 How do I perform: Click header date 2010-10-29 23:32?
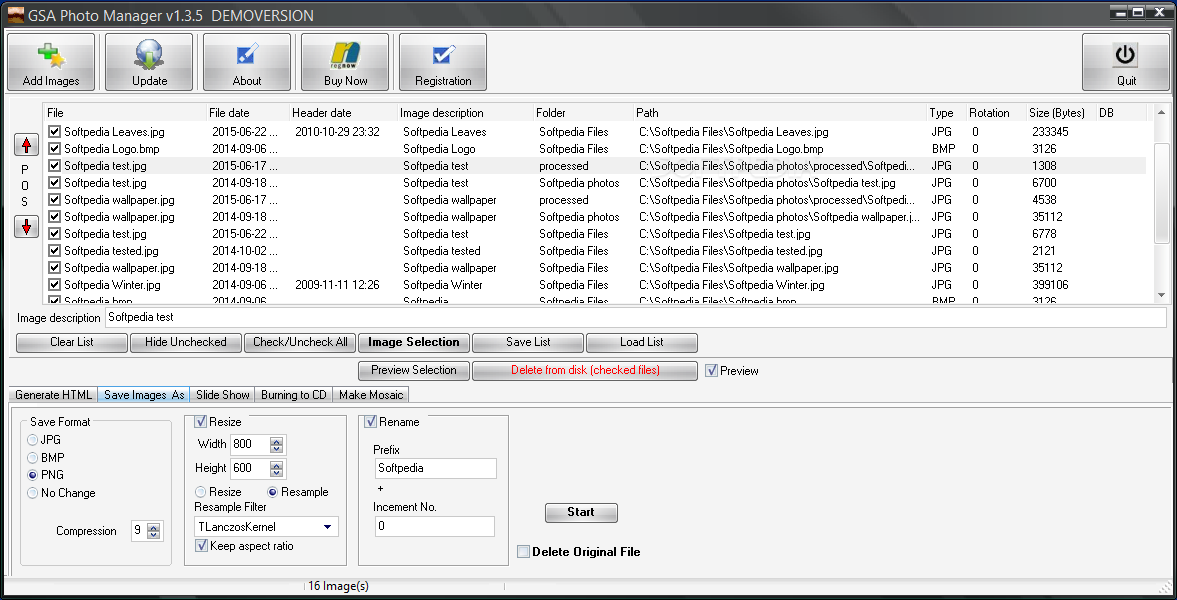(x=337, y=131)
